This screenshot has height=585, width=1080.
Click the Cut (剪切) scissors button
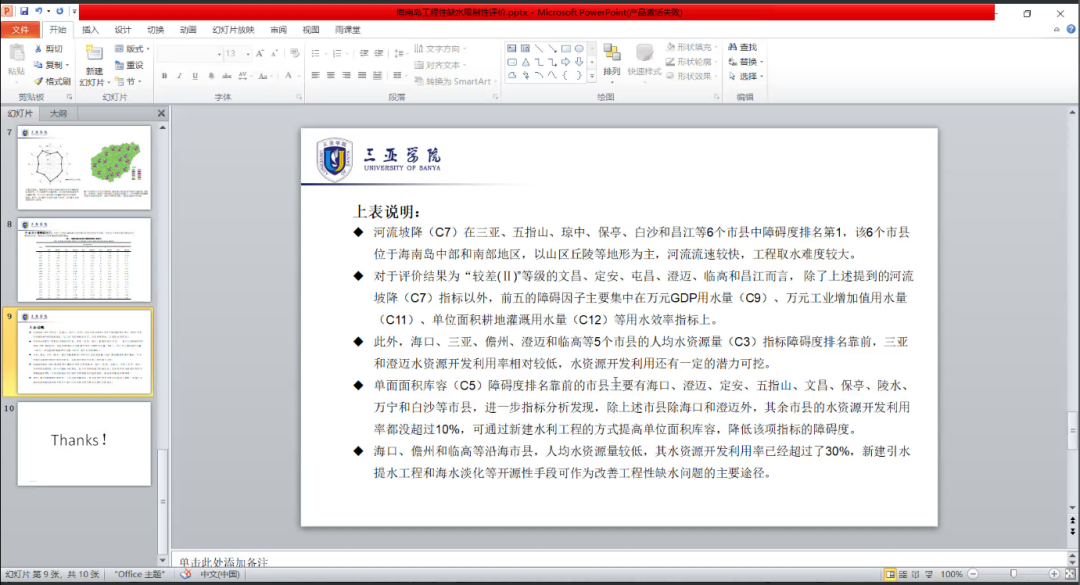(47, 48)
